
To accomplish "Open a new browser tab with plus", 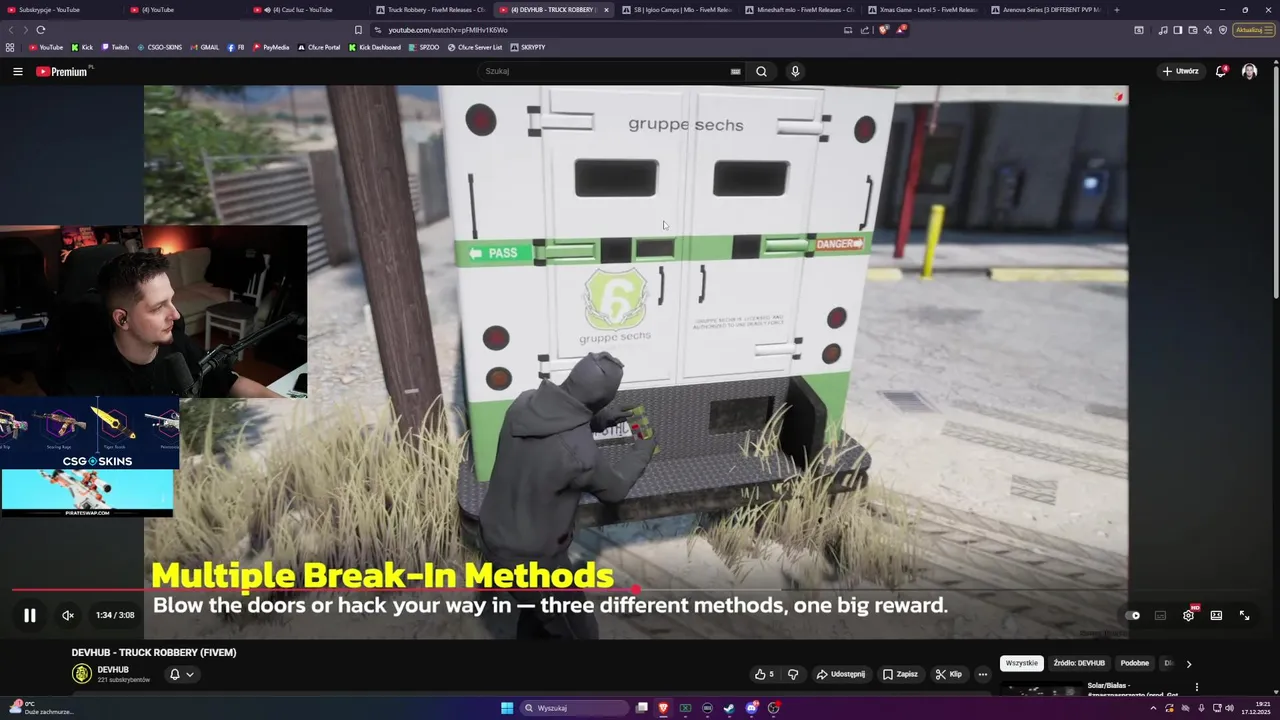I will tap(1116, 10).
